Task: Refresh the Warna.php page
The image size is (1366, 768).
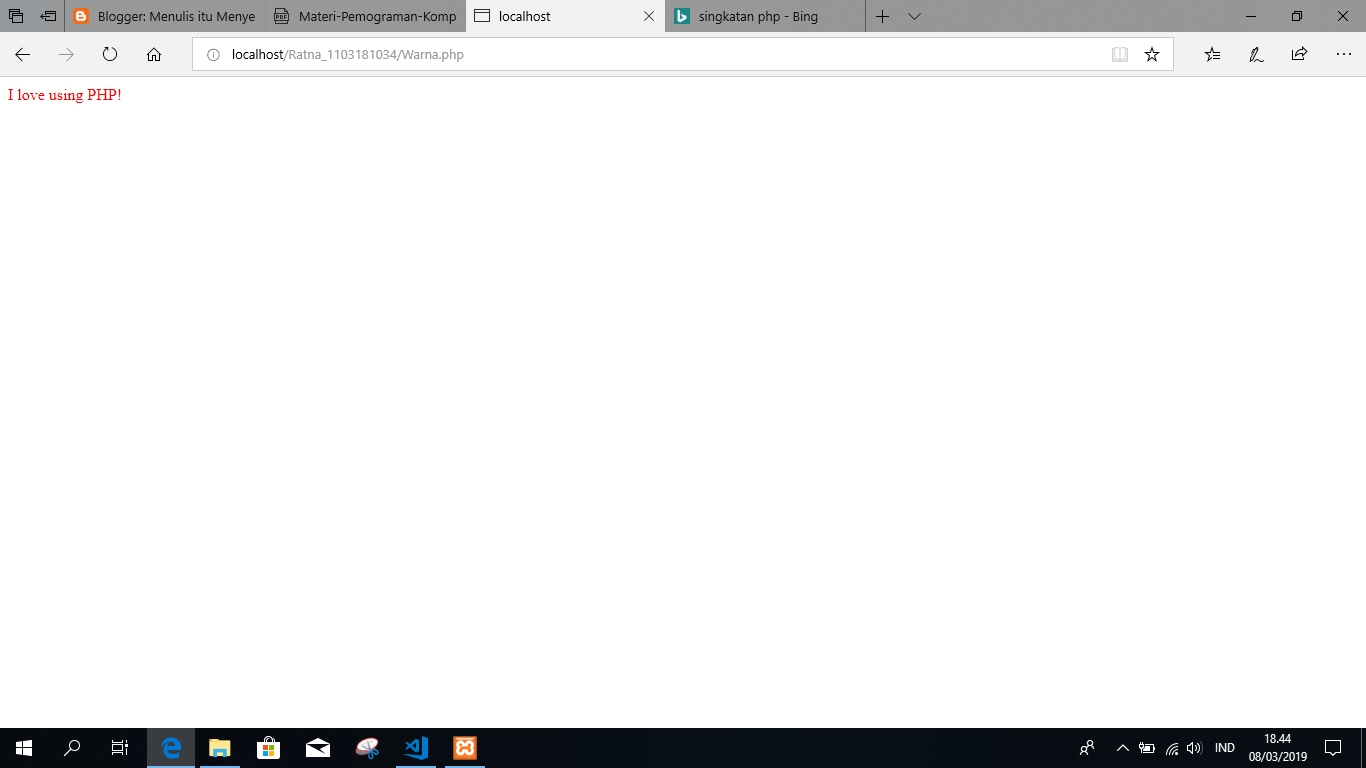Action: 110,55
